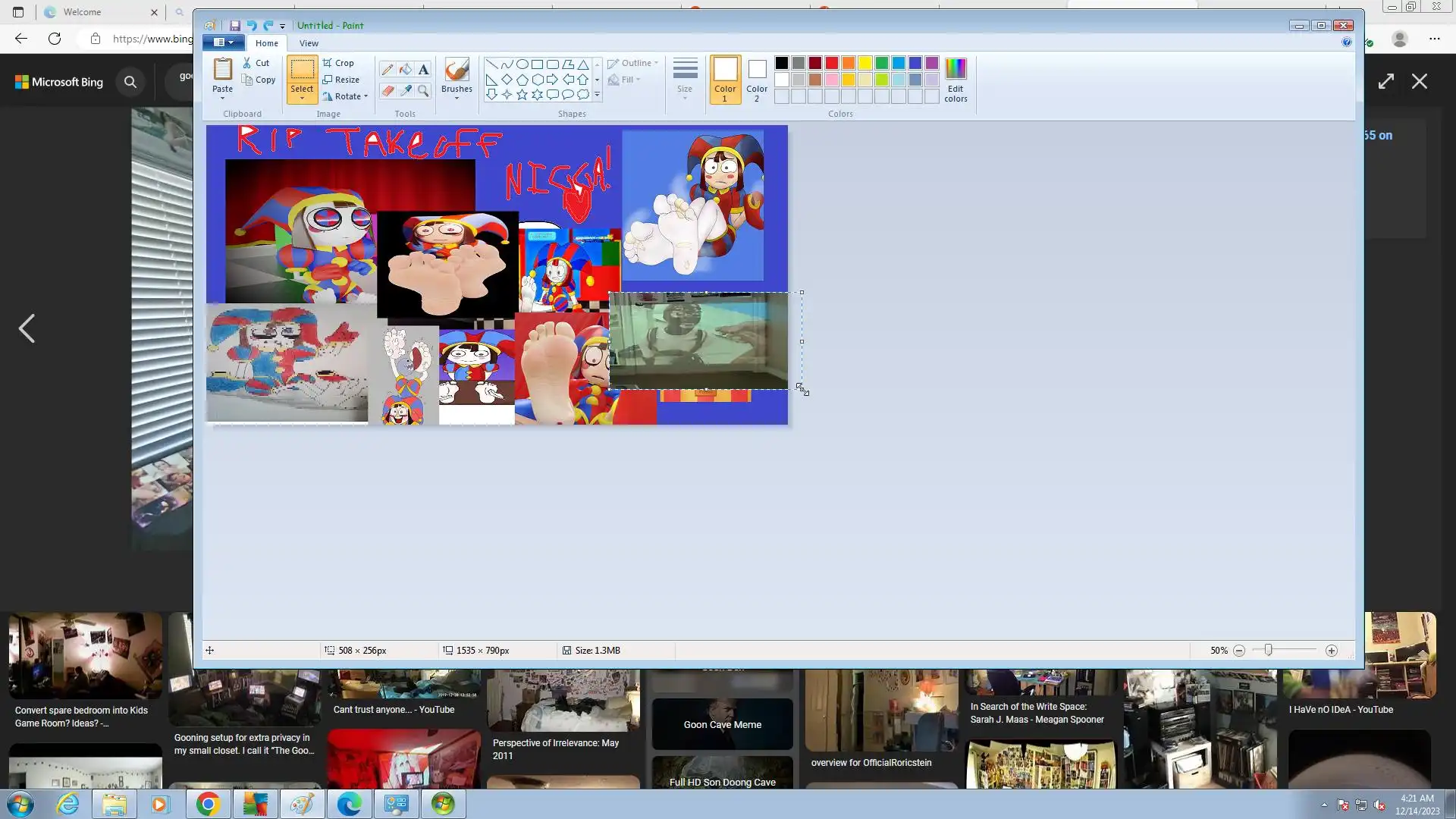Expand the Select tool dropdown arrow
The height and width of the screenshot is (819, 1456).
coord(301,99)
